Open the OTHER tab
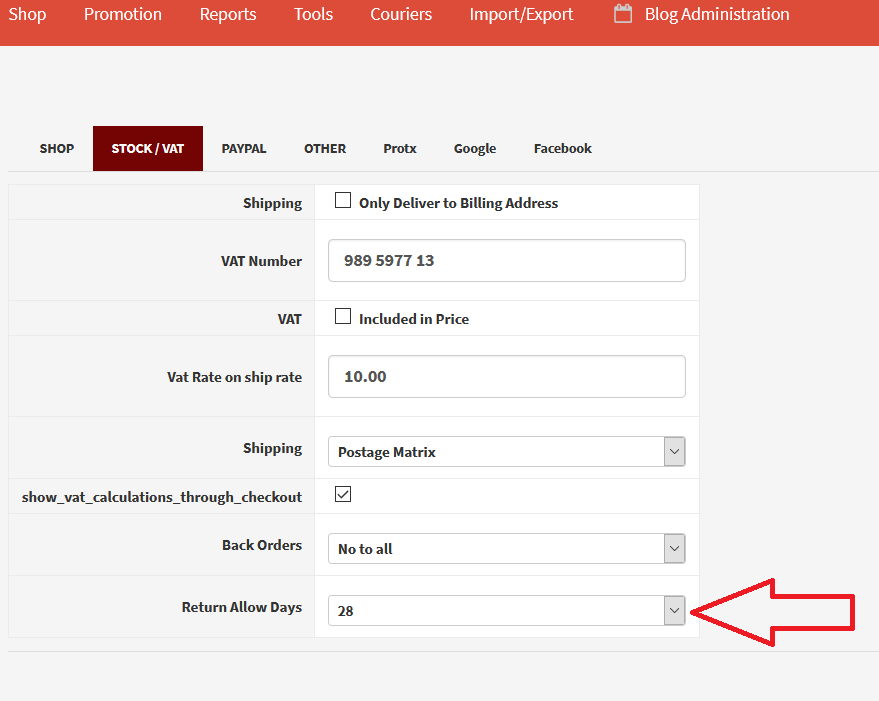This screenshot has width=879, height=701. (325, 149)
